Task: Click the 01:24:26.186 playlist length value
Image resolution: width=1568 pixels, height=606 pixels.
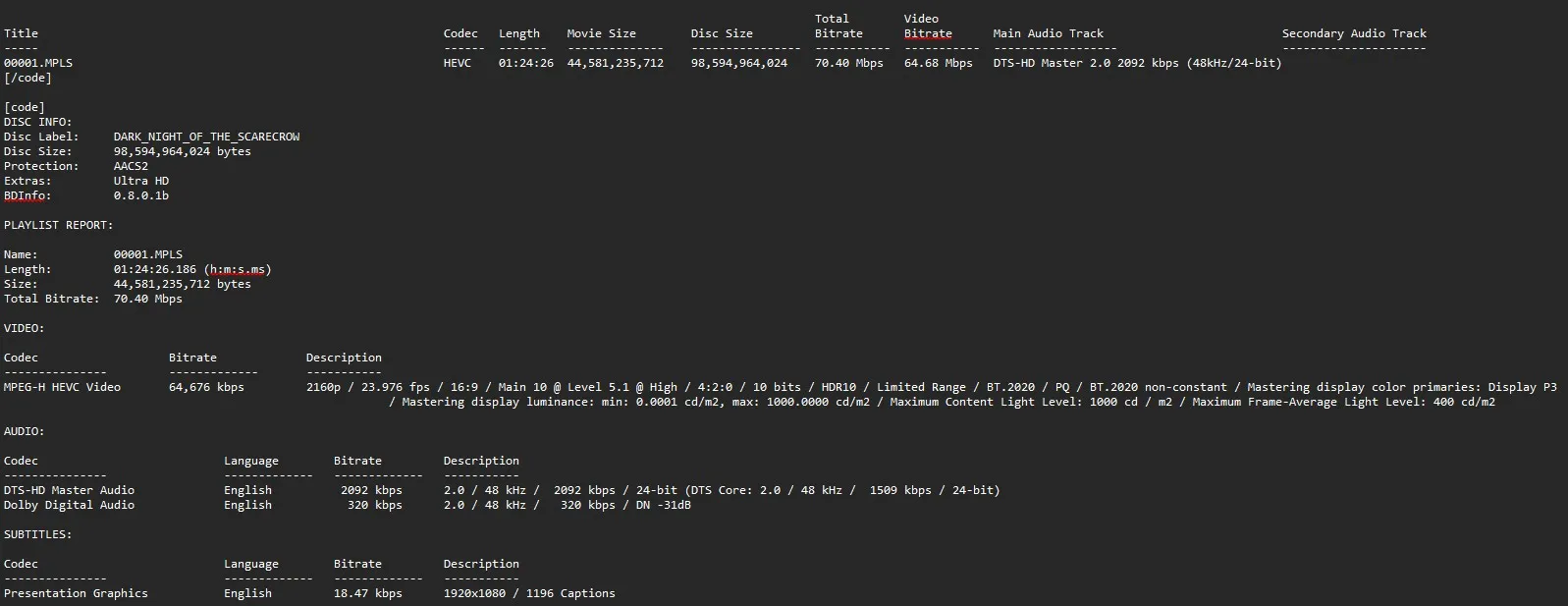Action: click(x=154, y=269)
